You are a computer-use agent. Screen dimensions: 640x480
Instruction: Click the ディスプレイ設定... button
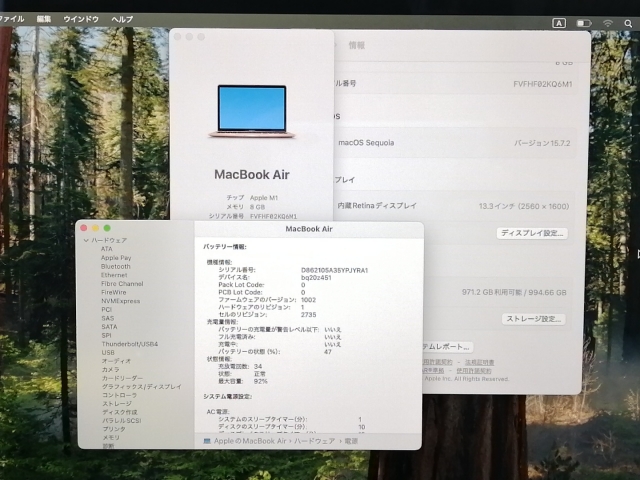coord(532,233)
